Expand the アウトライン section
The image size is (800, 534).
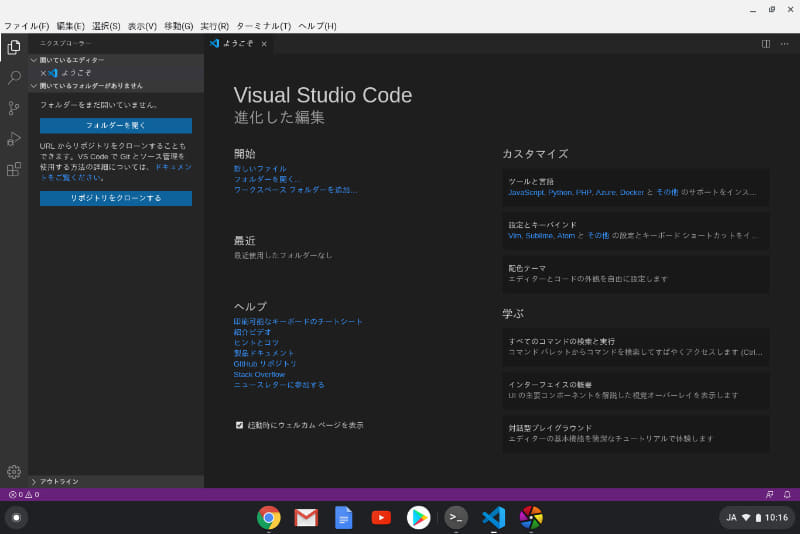(116, 481)
